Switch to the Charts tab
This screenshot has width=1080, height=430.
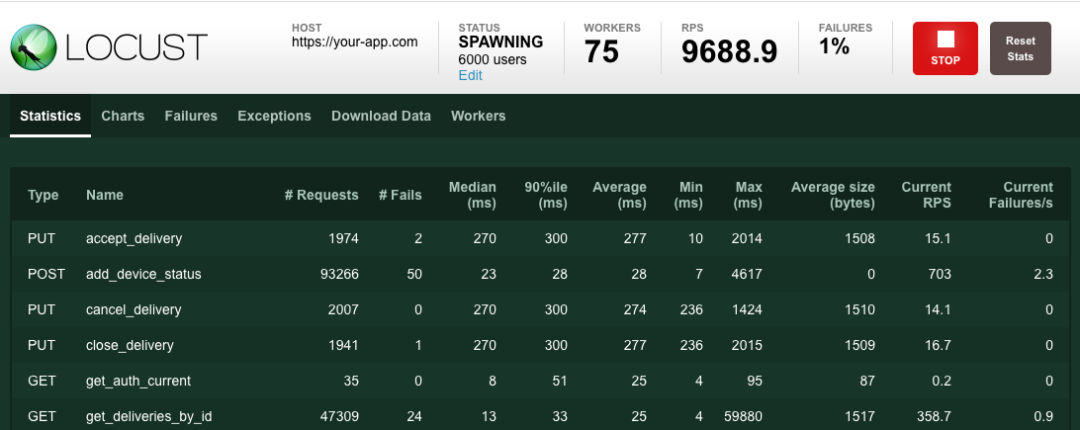(x=122, y=116)
